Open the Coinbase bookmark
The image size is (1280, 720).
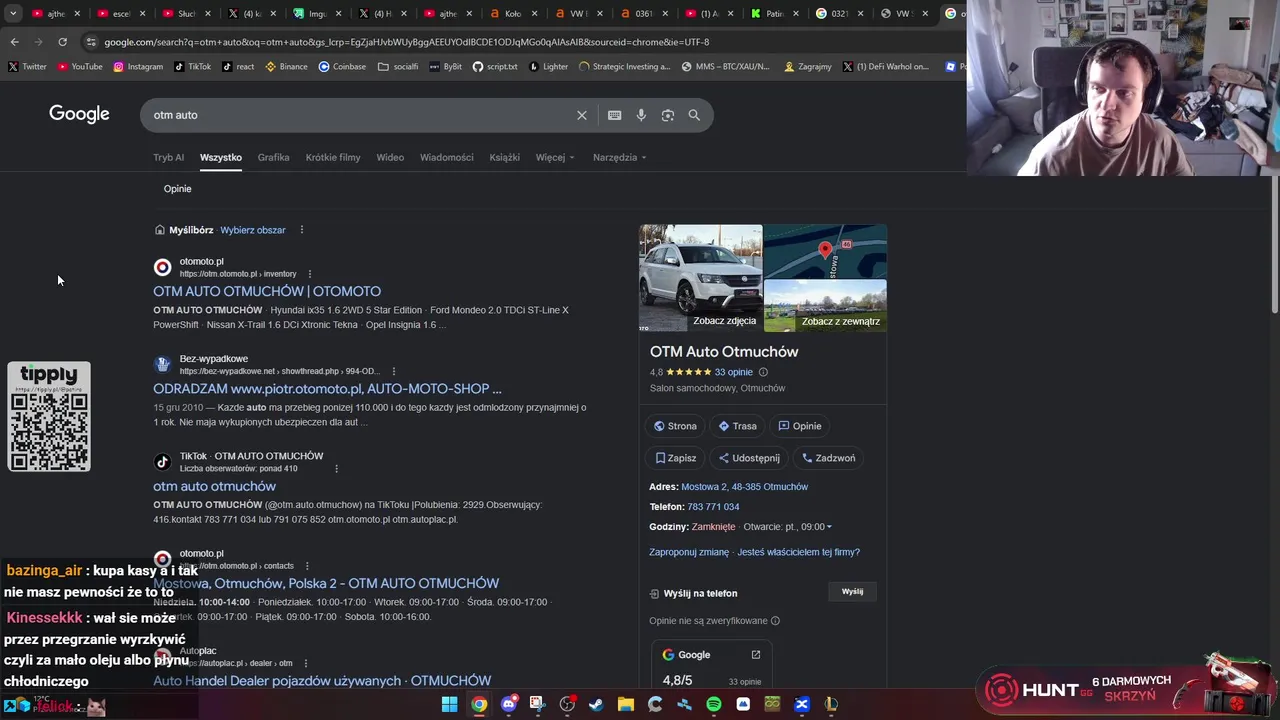342,67
